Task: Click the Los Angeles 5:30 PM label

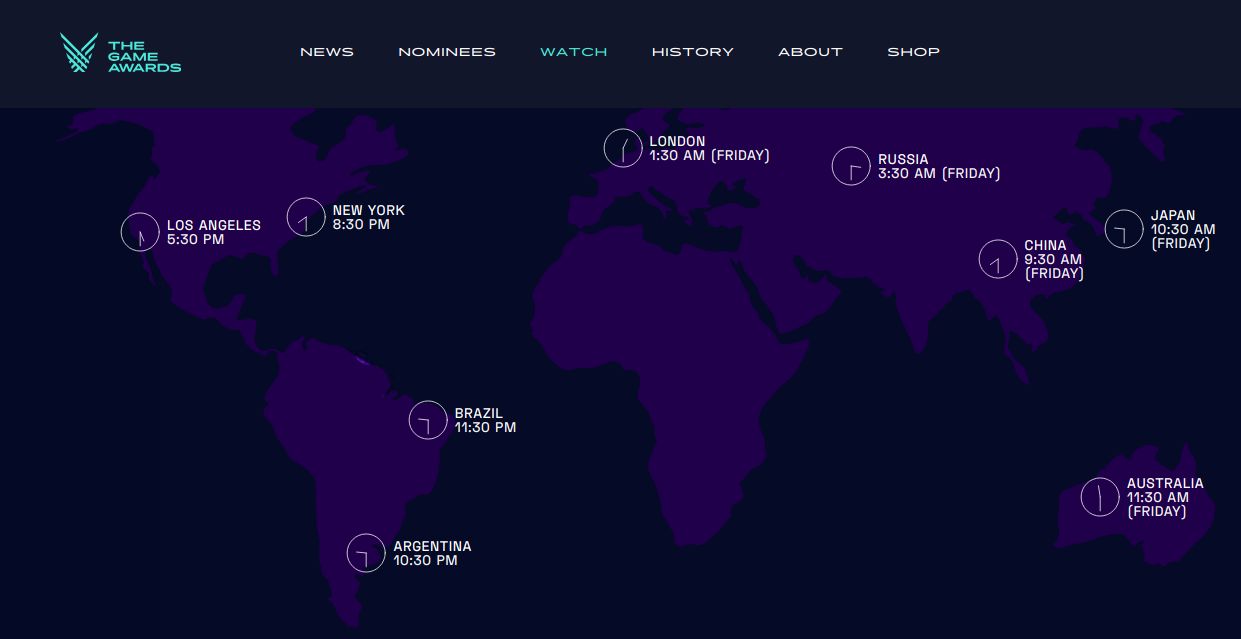Action: pos(213,232)
